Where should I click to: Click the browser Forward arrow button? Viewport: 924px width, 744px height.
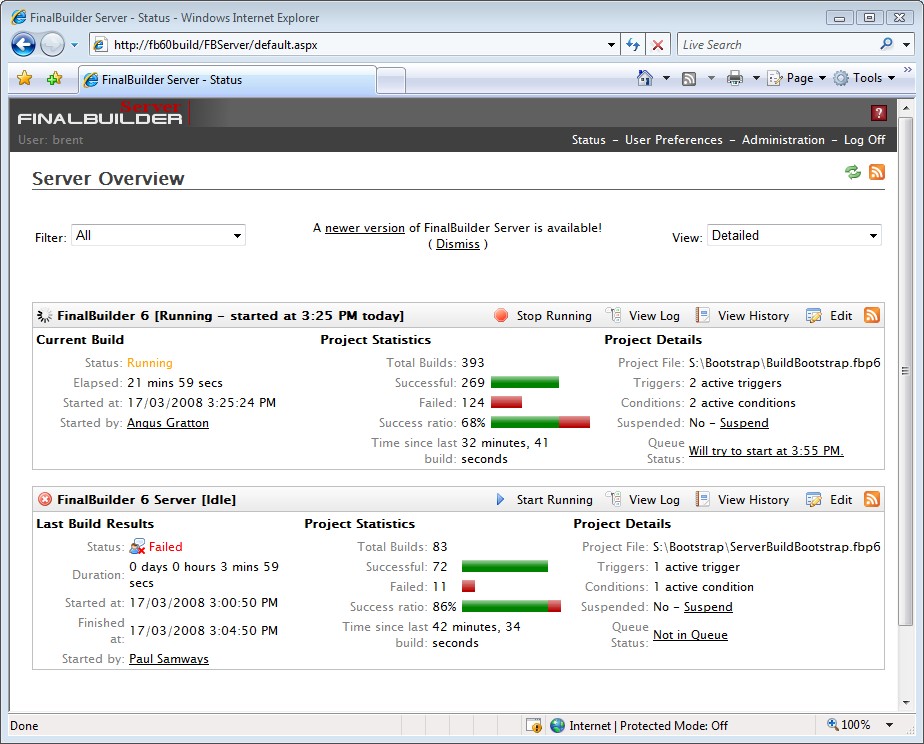click(52, 45)
